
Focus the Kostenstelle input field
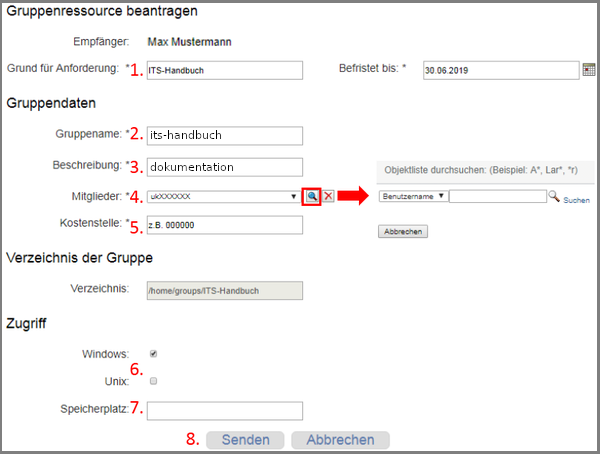(x=224, y=224)
